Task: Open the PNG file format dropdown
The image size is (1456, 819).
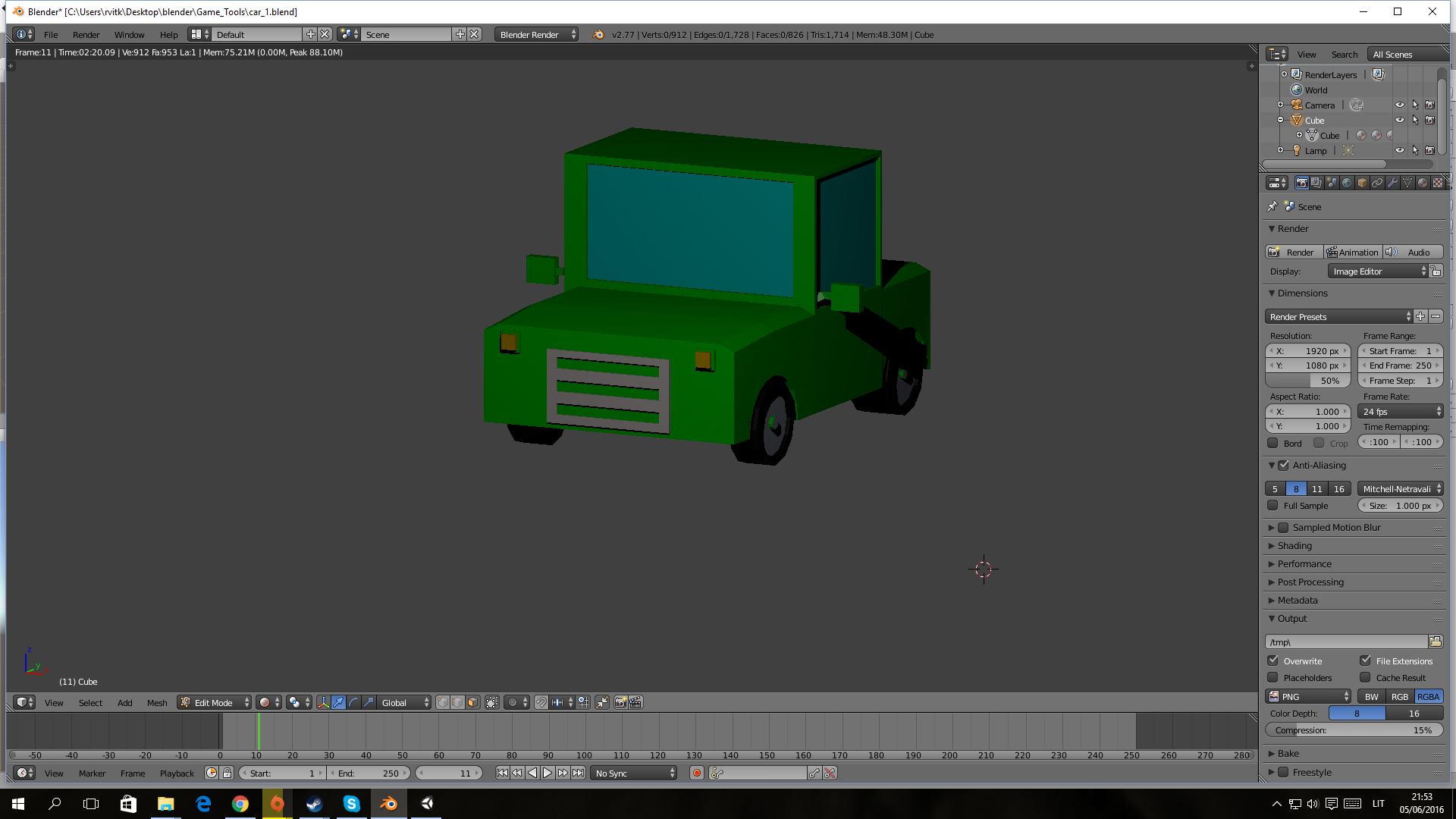Action: tap(1308, 696)
